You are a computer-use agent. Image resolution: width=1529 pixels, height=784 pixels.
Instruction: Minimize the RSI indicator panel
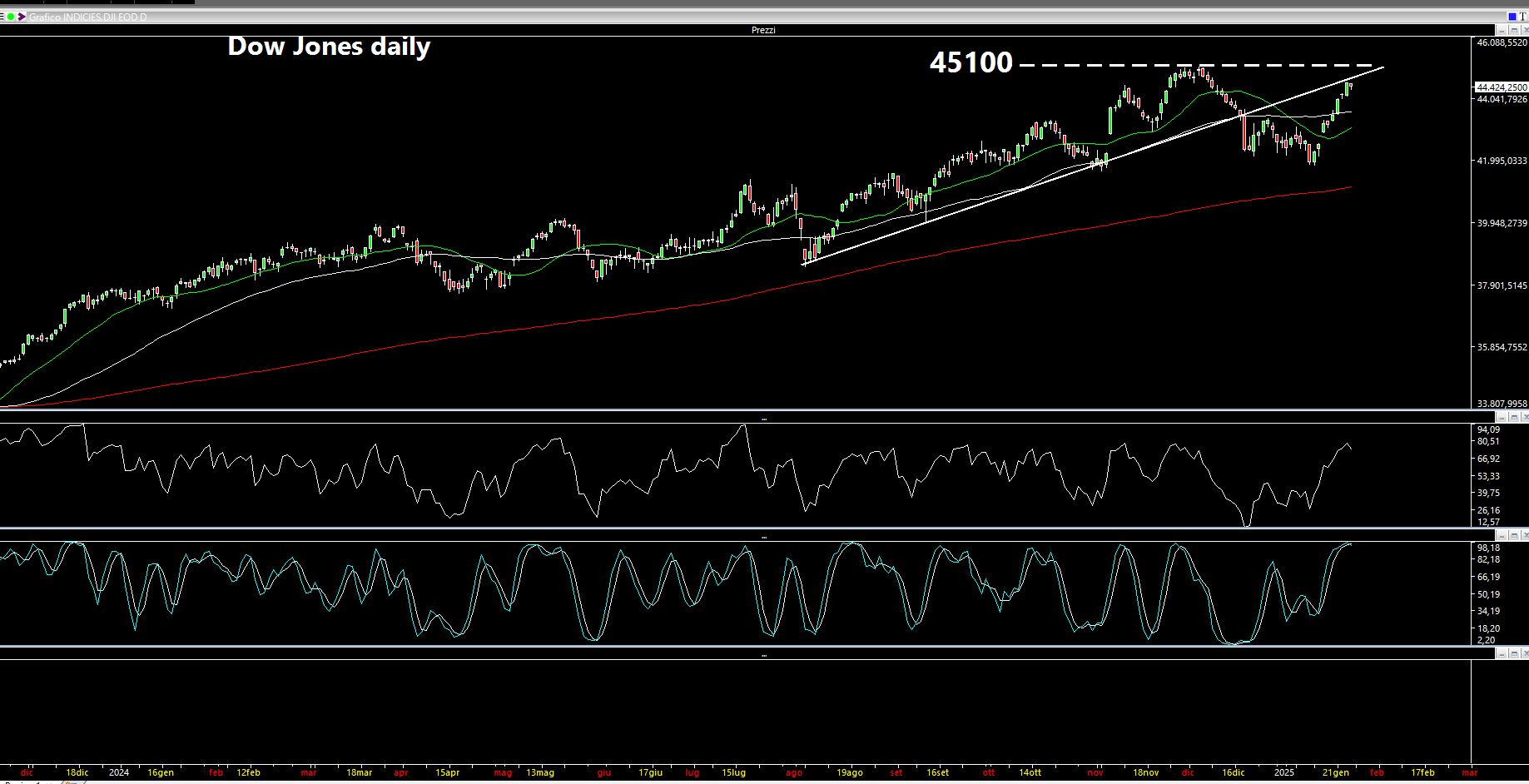1502,418
